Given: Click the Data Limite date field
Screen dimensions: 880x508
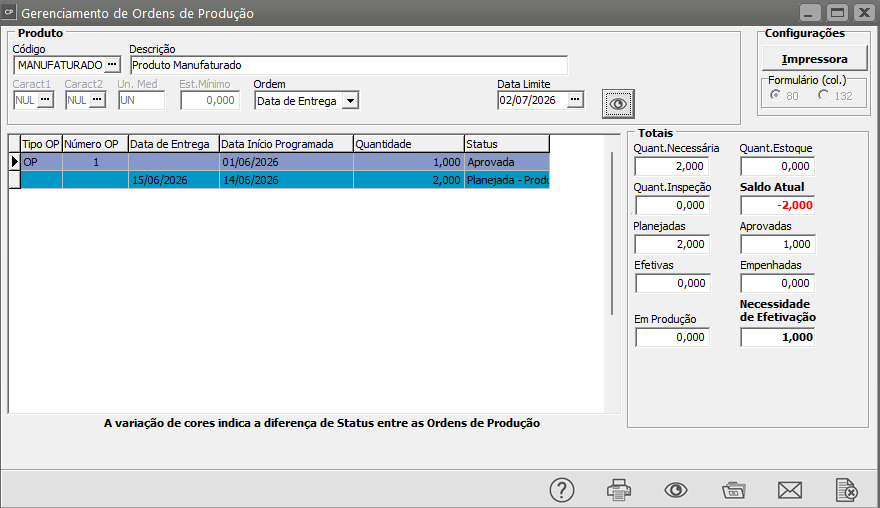Looking at the screenshot, I should [533, 100].
